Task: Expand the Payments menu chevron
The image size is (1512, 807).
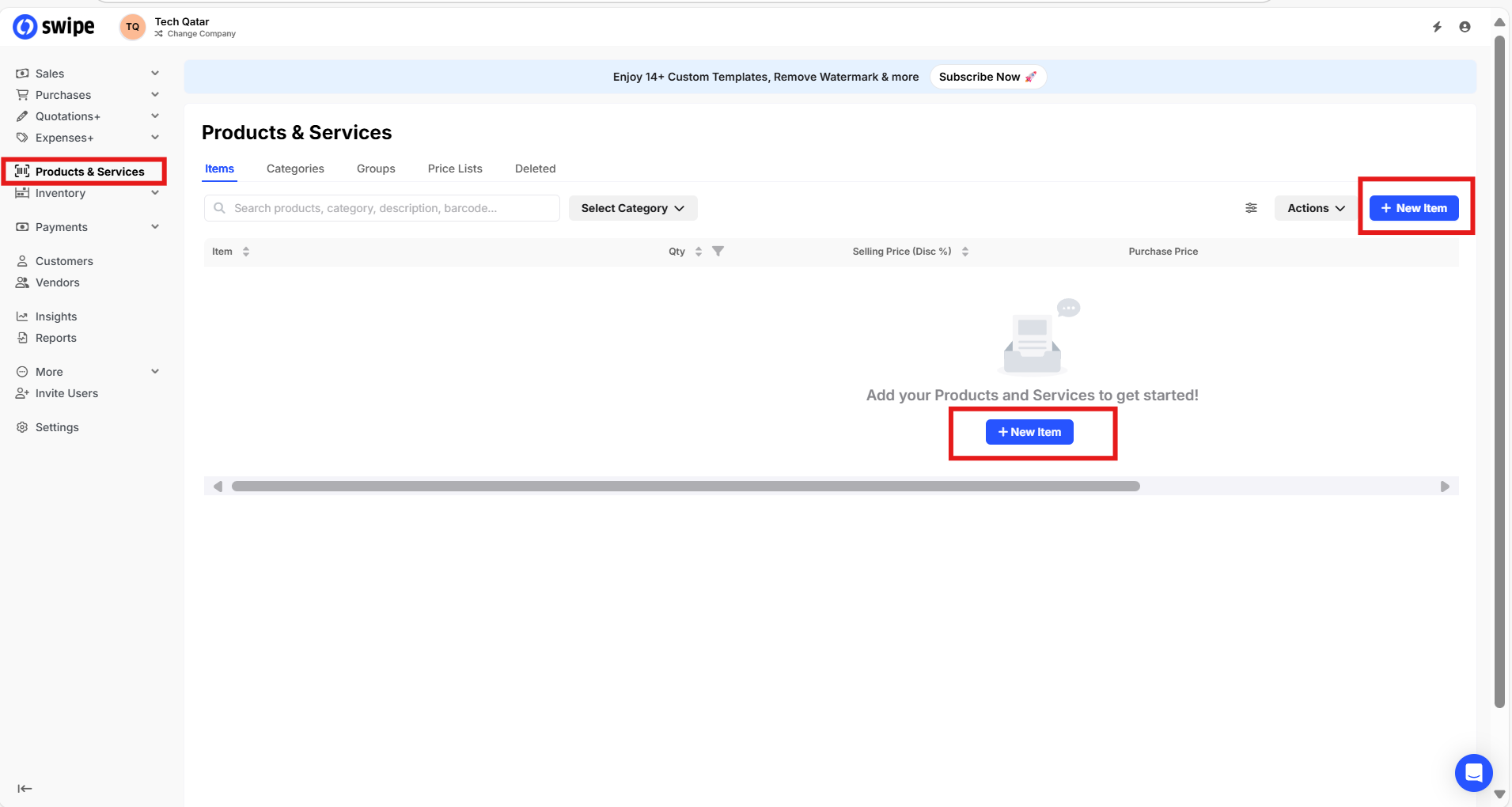Action: click(155, 227)
